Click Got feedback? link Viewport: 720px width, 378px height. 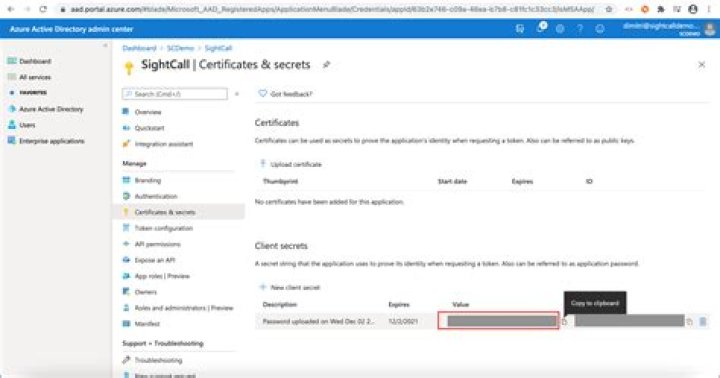285,94
